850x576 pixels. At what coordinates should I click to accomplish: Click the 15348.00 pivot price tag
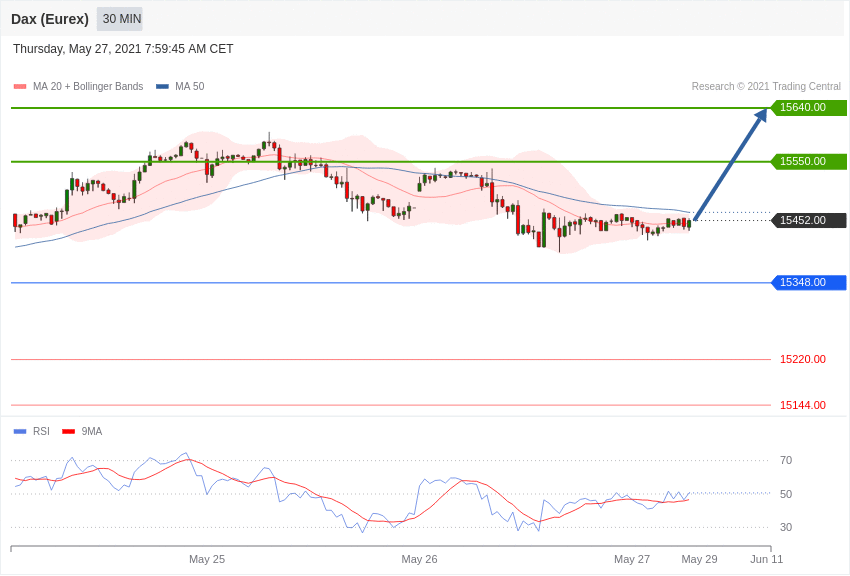coord(809,283)
